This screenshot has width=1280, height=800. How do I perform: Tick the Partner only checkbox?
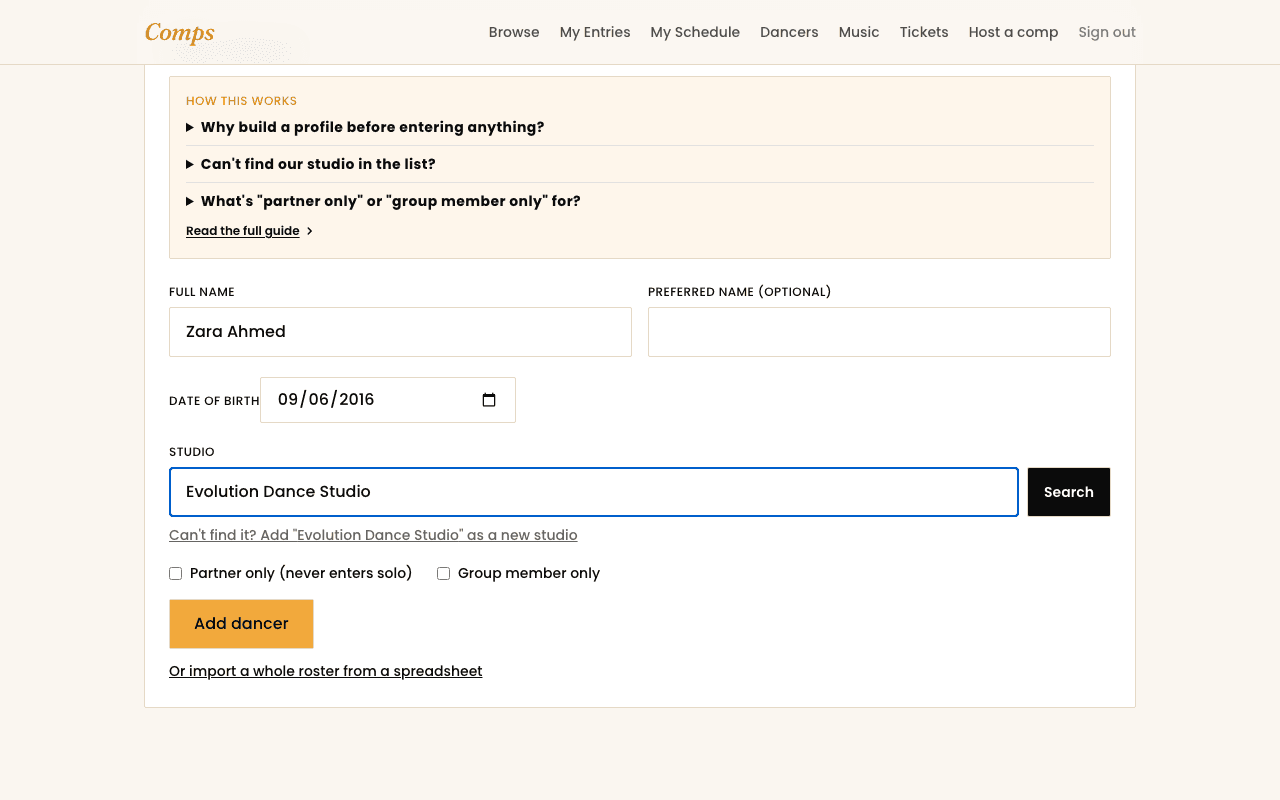[x=175, y=574]
